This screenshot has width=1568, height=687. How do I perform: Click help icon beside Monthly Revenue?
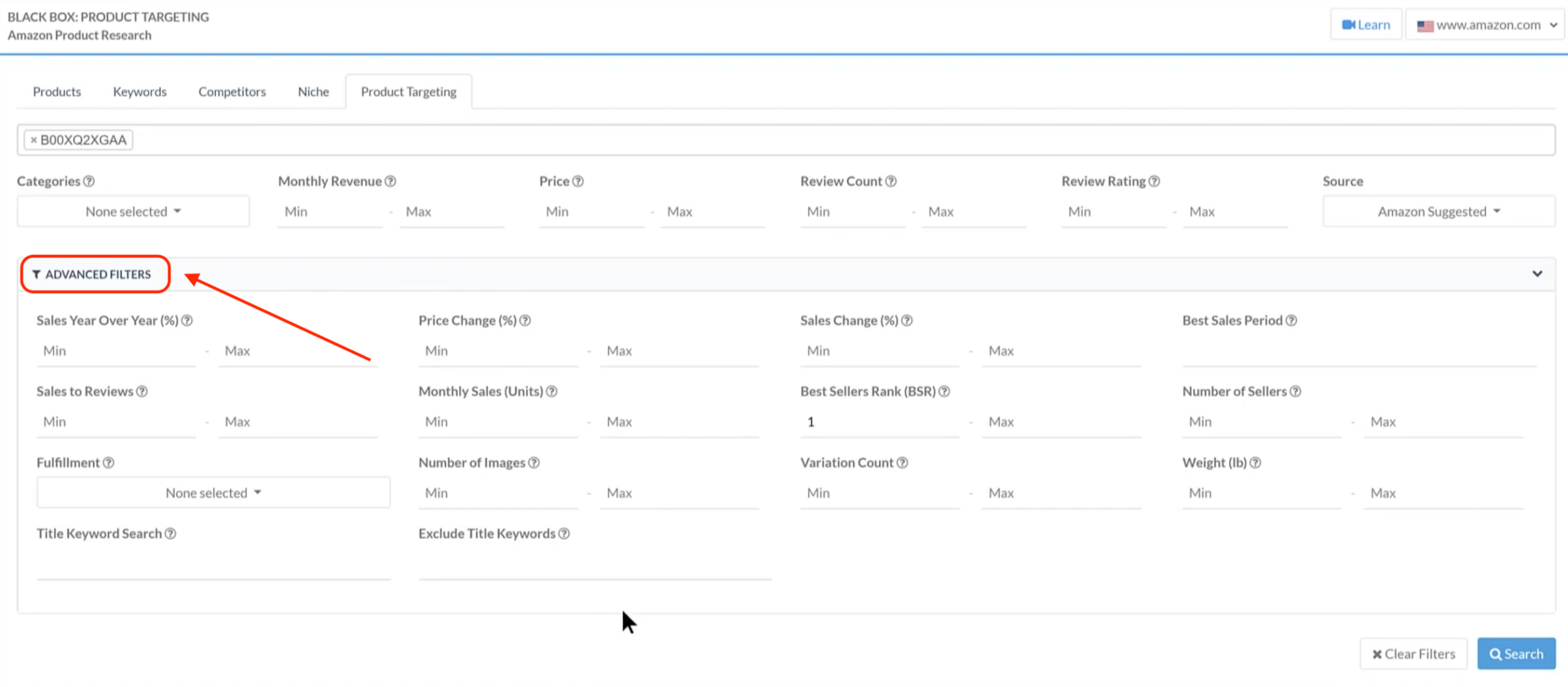(390, 181)
